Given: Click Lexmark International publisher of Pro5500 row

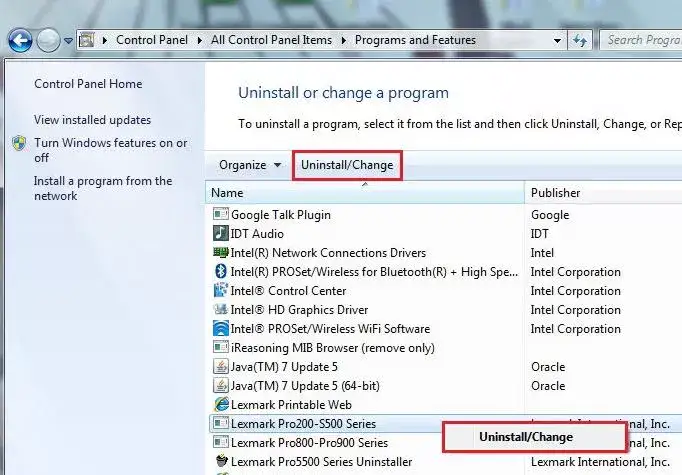Looking at the screenshot, I should (x=600, y=462).
